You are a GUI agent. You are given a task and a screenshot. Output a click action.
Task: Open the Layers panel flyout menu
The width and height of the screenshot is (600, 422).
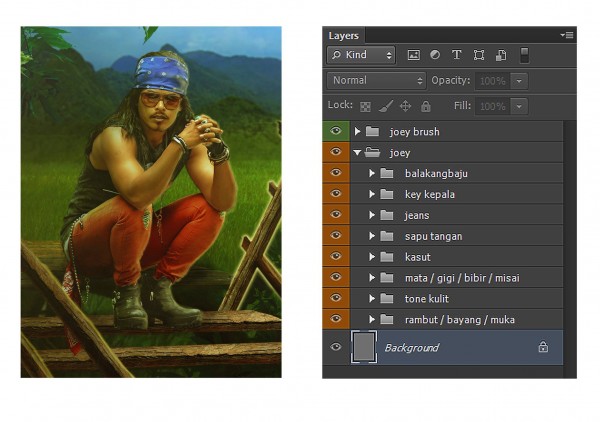pos(567,35)
